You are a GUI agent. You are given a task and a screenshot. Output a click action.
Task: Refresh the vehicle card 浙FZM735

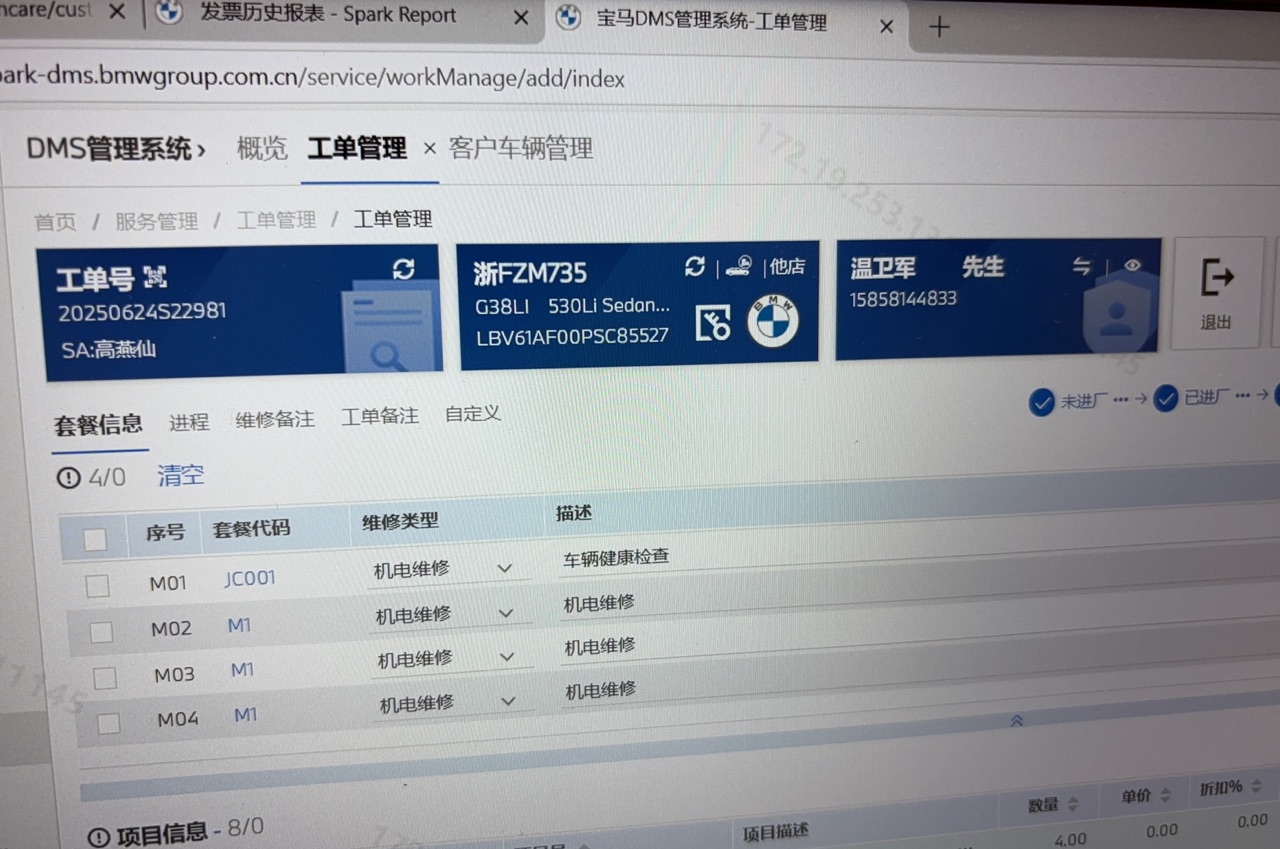click(x=694, y=266)
